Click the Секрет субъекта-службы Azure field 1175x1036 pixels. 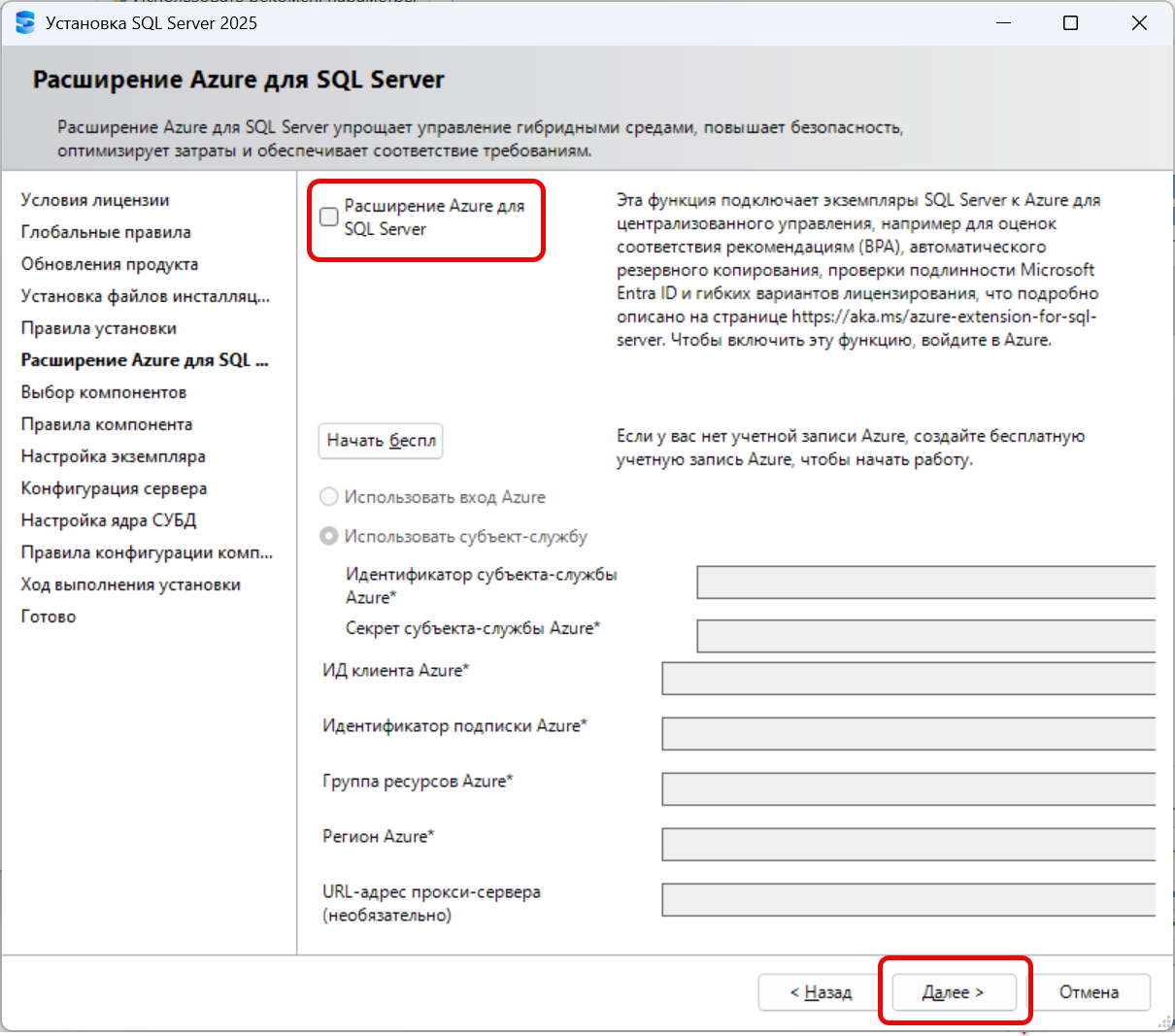coord(926,636)
